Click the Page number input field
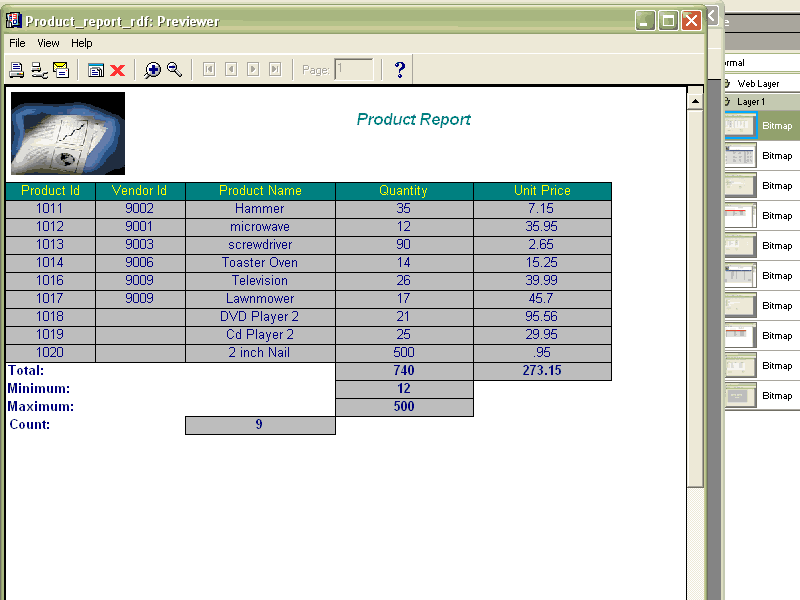 tap(354, 70)
